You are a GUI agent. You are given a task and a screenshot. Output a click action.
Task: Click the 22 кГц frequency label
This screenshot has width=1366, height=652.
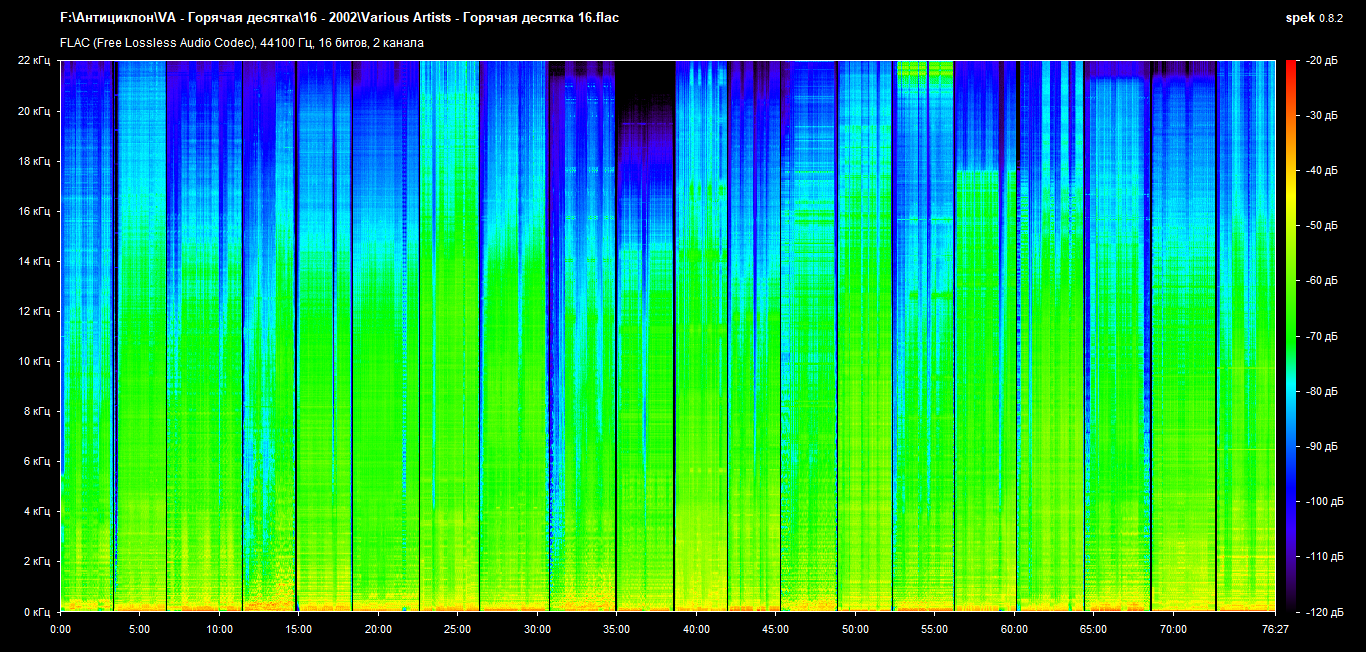(35, 61)
